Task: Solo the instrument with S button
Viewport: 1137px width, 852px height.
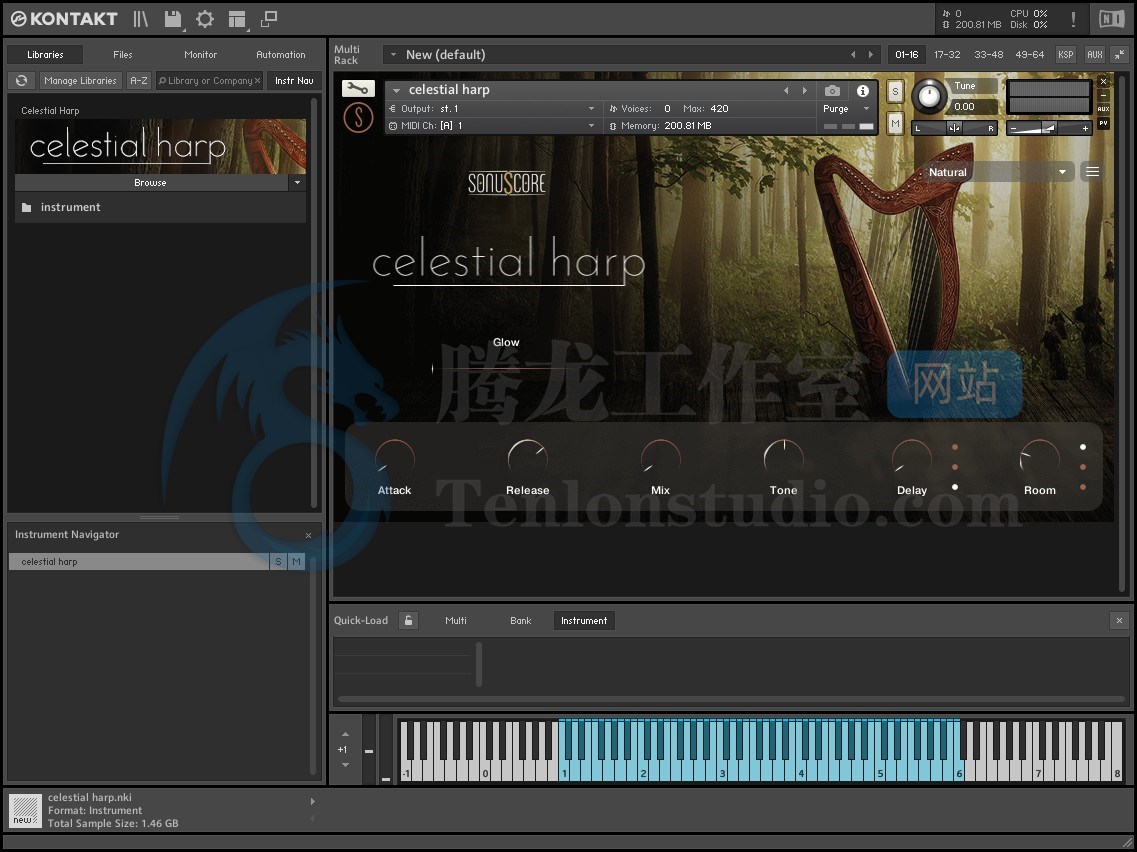Action: coord(896,91)
